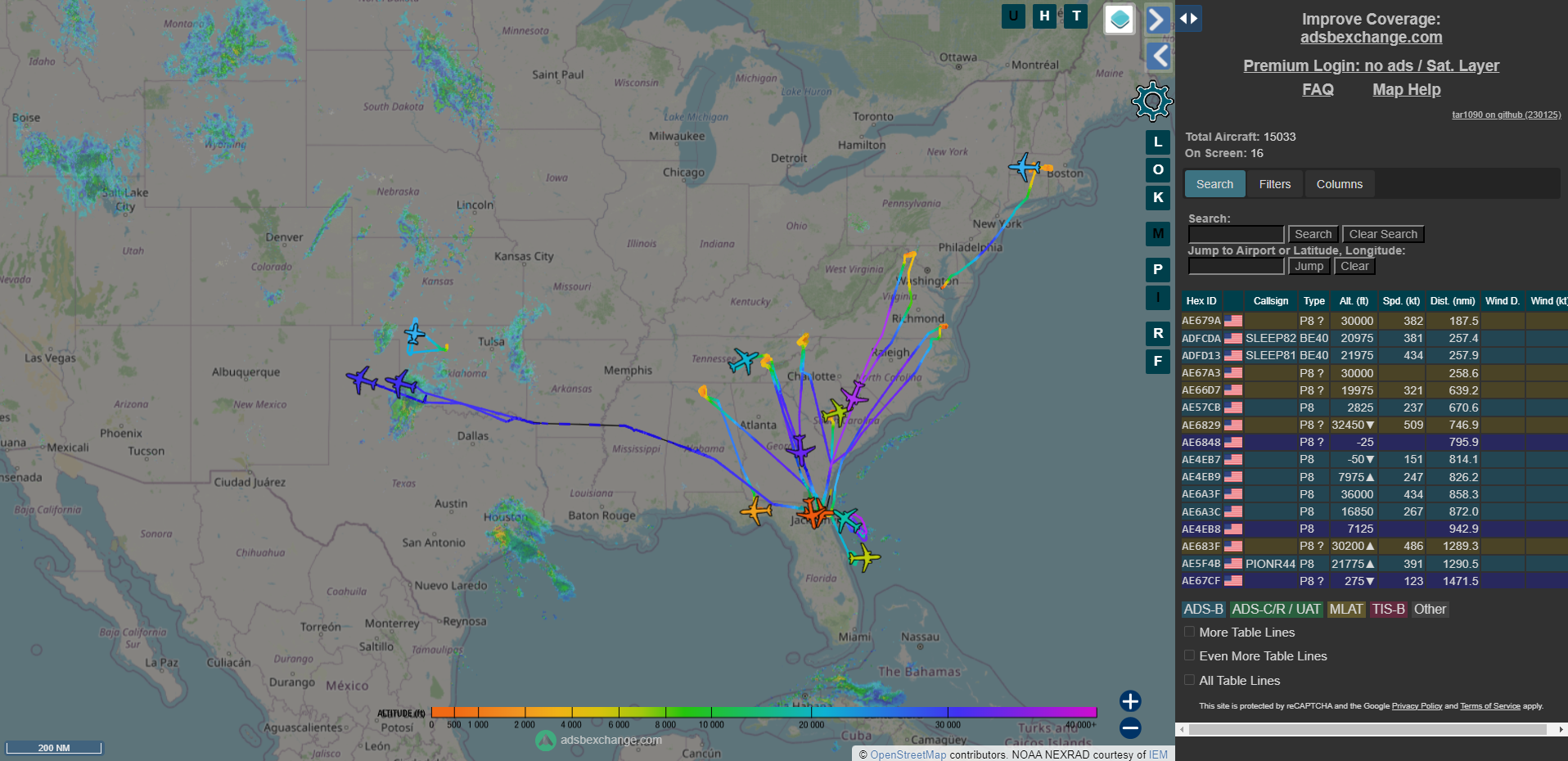Screen dimensions: 1568x761
Task: Select table row AE67CF
Action: coord(1373,581)
